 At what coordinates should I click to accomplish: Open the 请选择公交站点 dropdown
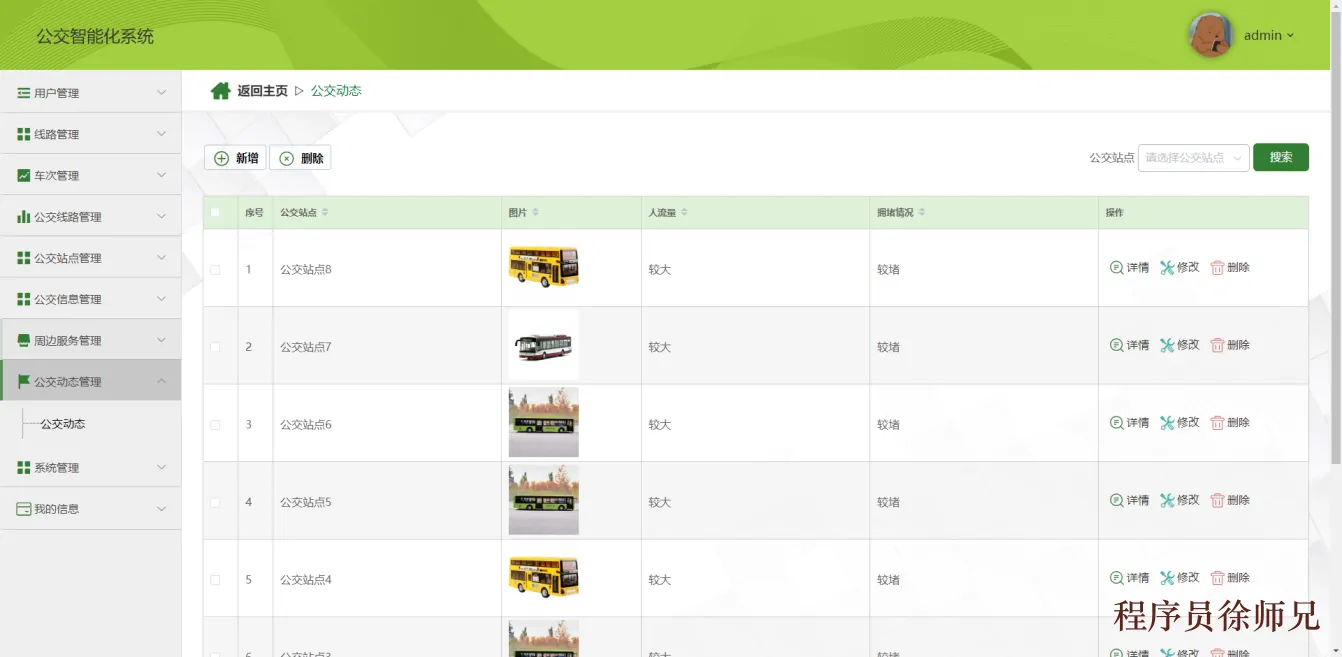1194,157
